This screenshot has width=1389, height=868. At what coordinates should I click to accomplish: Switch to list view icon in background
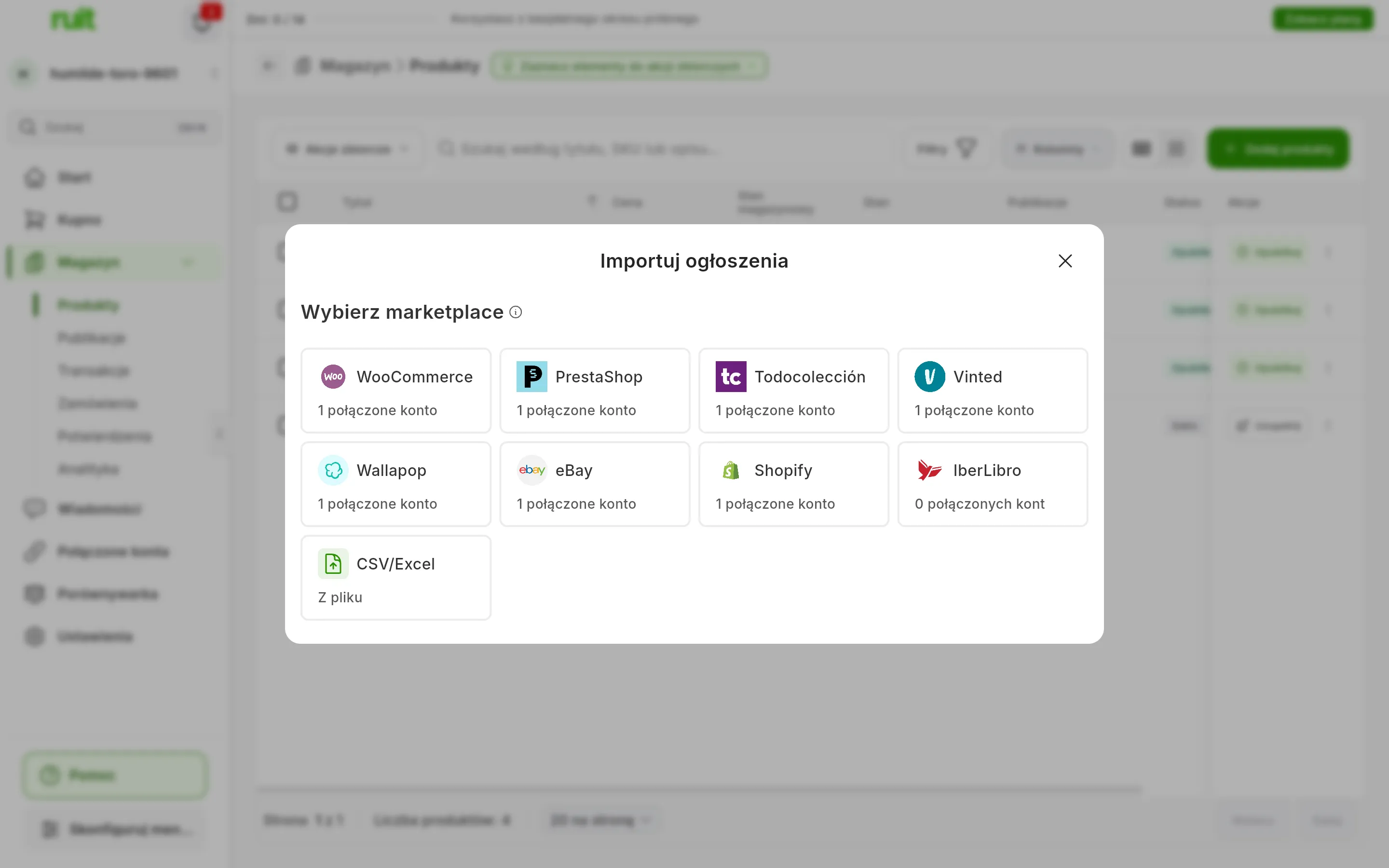point(1141,149)
